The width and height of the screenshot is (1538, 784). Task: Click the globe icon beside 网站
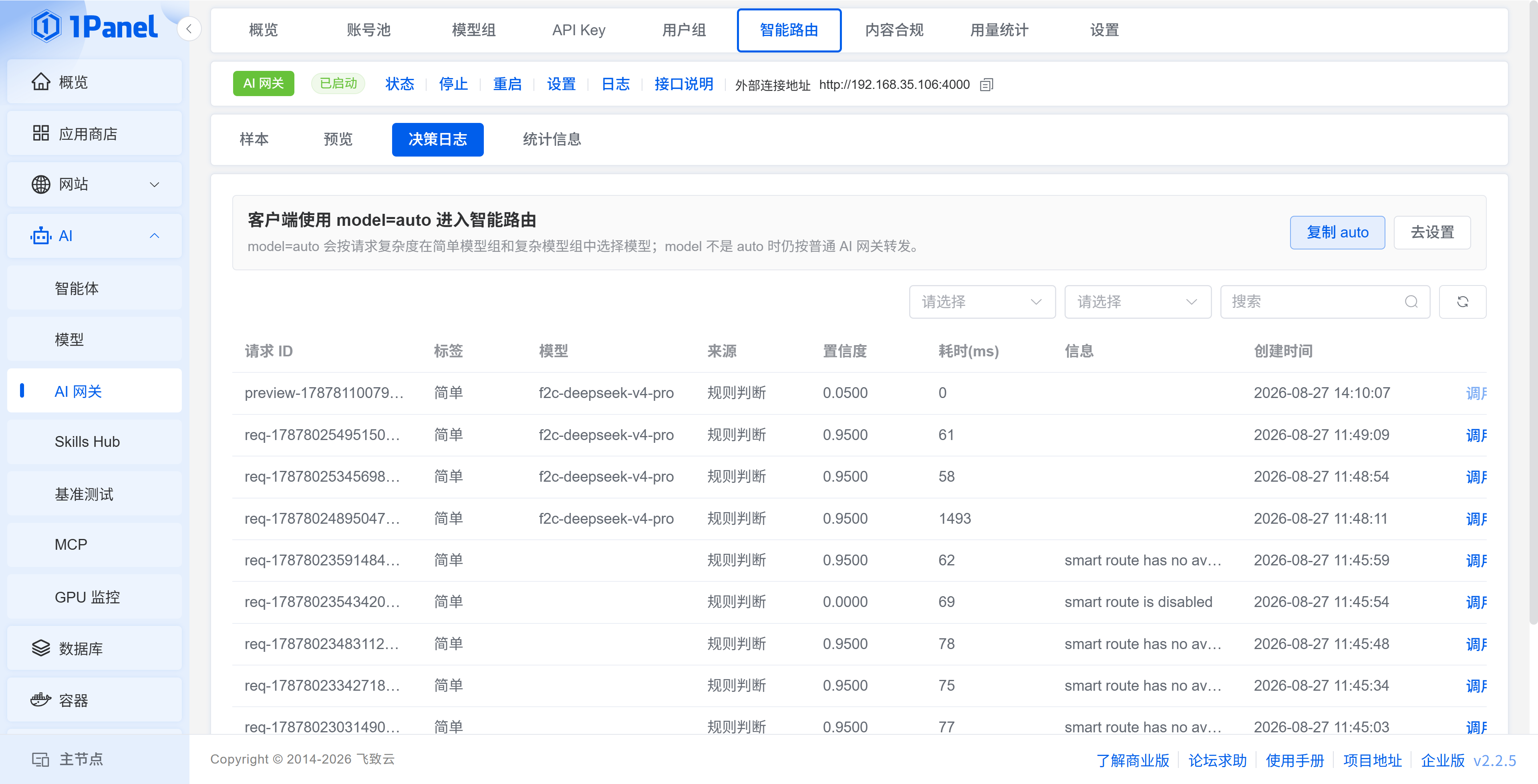tap(40, 185)
